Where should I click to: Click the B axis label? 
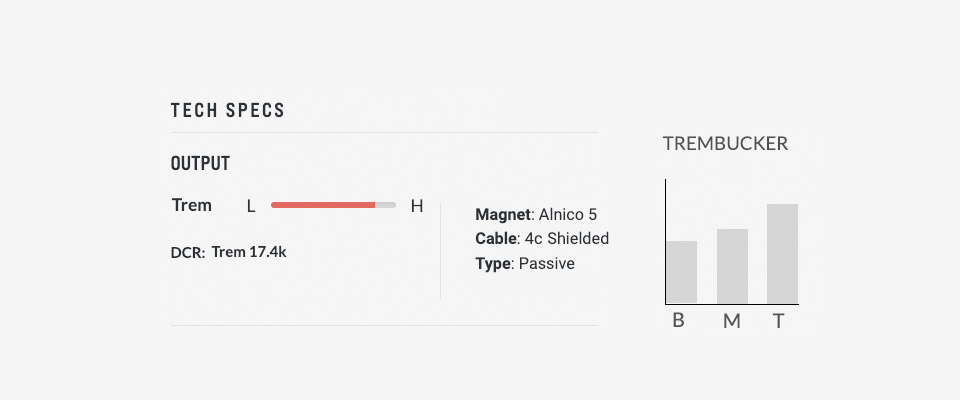coord(678,320)
